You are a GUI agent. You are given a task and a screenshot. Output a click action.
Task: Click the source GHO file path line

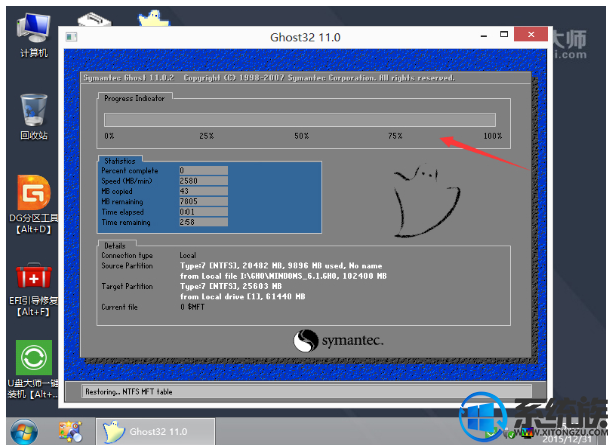pyautogui.click(x=283, y=276)
